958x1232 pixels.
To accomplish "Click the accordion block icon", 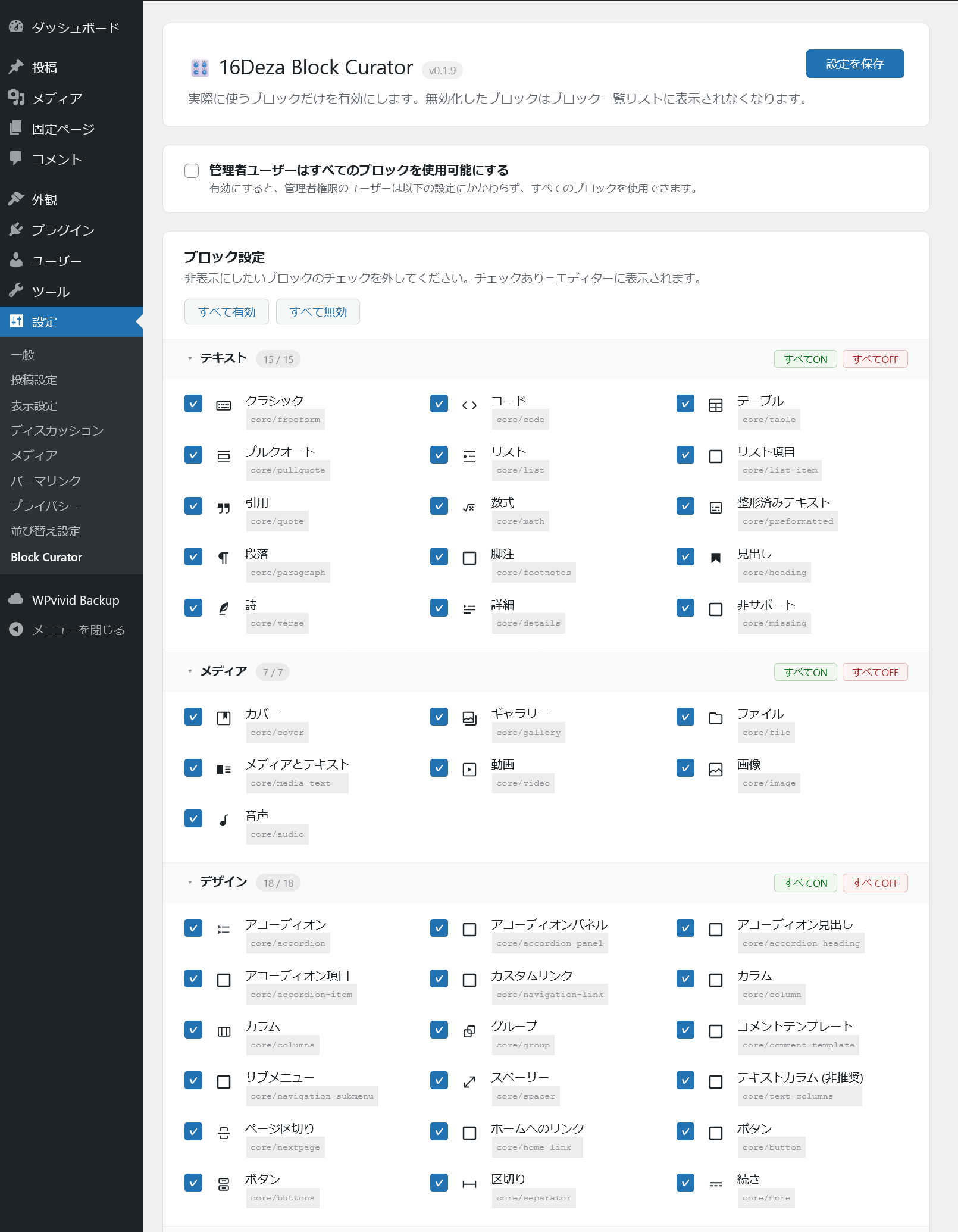I will [x=224, y=930].
